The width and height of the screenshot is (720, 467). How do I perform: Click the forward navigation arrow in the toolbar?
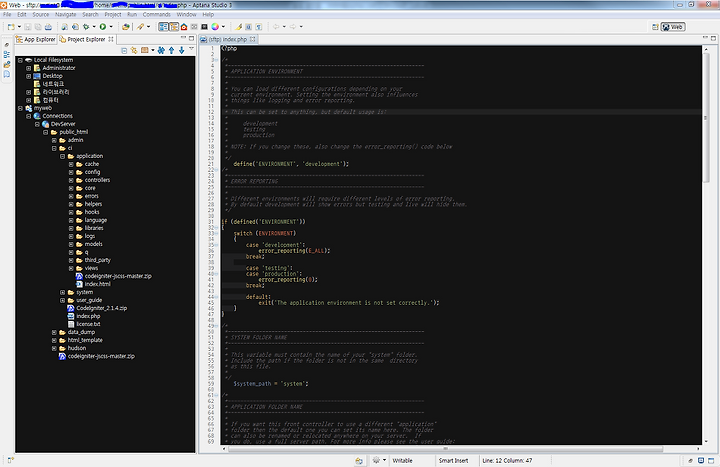tap(293, 27)
